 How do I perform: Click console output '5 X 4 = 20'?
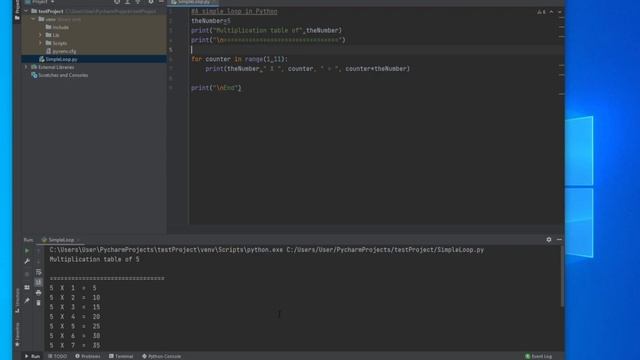click(x=75, y=317)
